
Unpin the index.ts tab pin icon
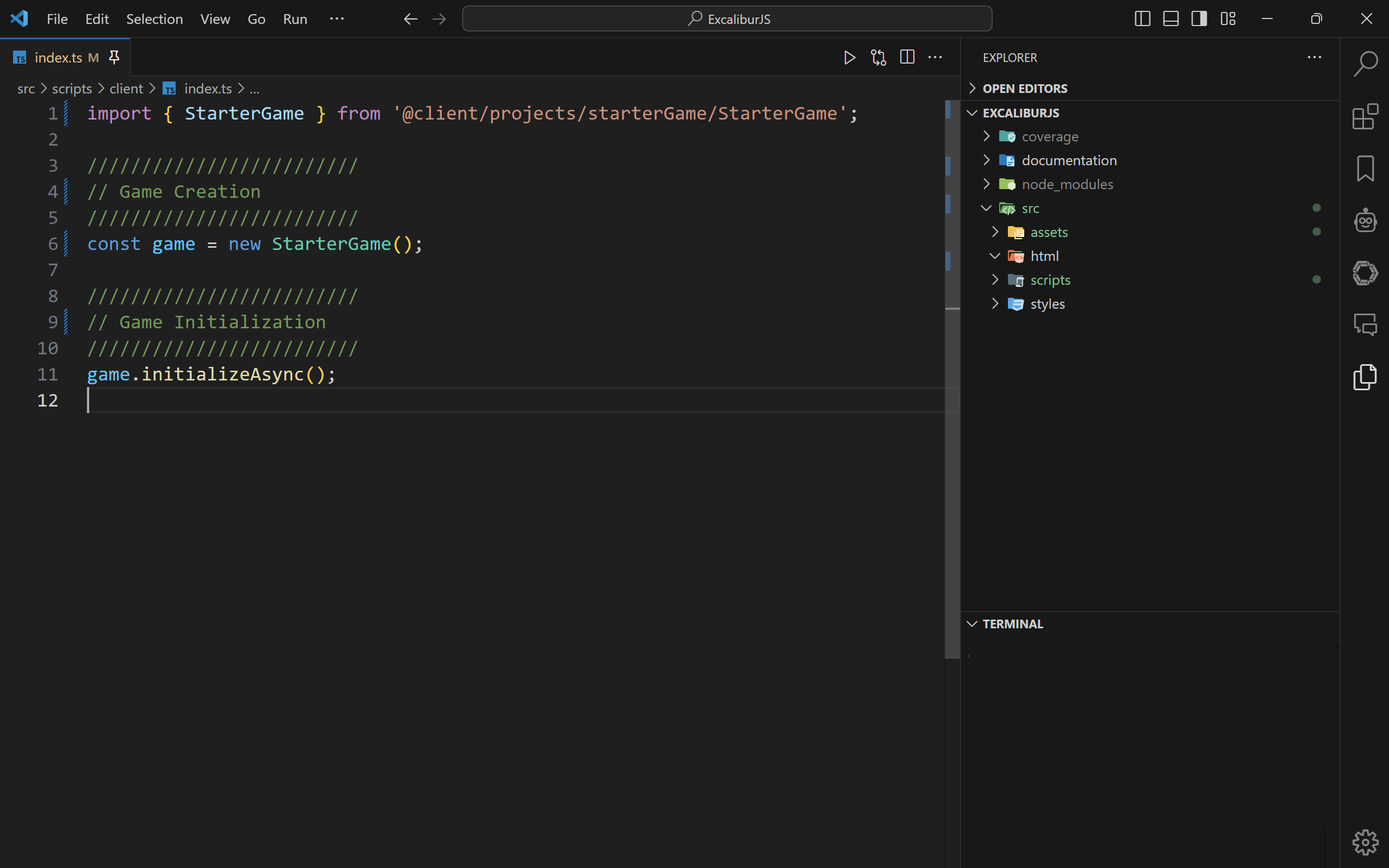pos(114,57)
